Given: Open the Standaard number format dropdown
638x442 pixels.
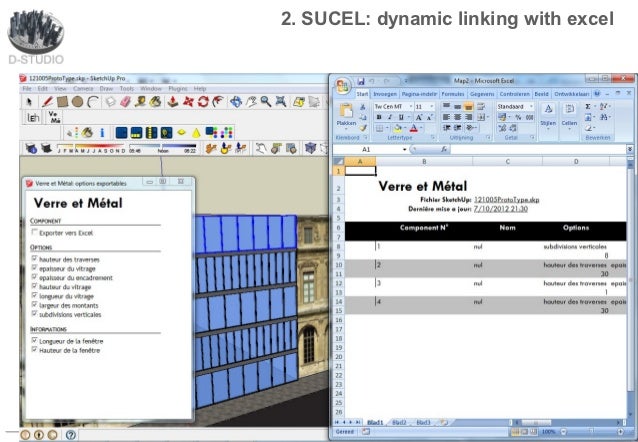Looking at the screenshot, I should pos(531,107).
